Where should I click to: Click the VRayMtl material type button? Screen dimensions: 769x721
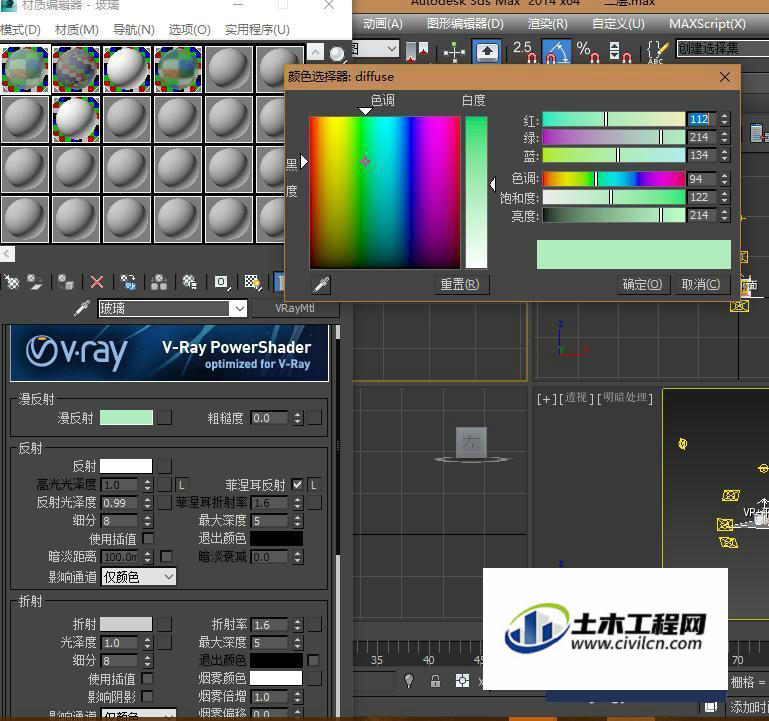295,308
